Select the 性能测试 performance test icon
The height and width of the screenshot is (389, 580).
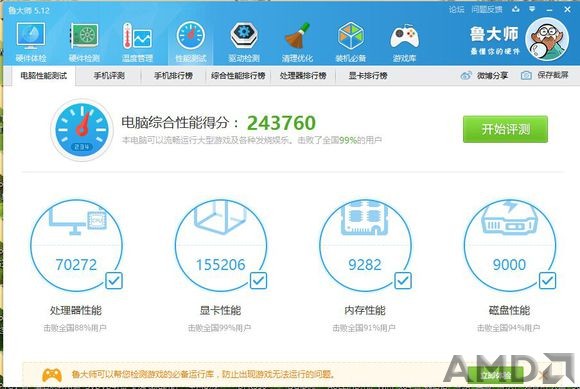tap(190, 41)
